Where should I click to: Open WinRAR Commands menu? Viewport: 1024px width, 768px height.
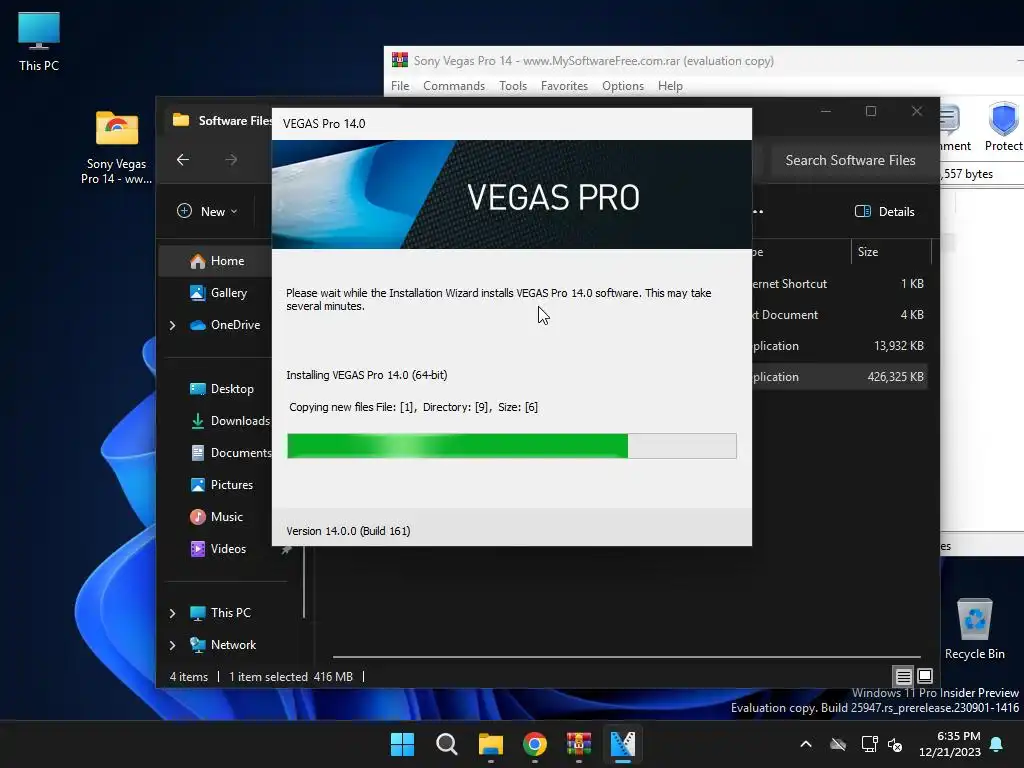point(454,86)
